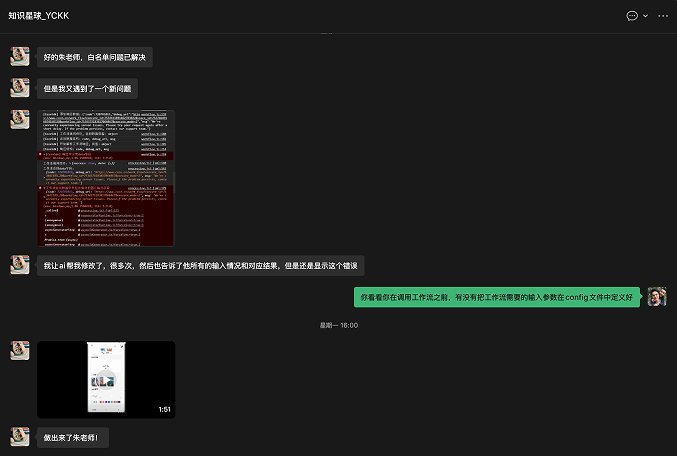Click sender avatar beside 好的朱老师 message
Screen dimensions: 677x456
pyautogui.click(x=20, y=57)
